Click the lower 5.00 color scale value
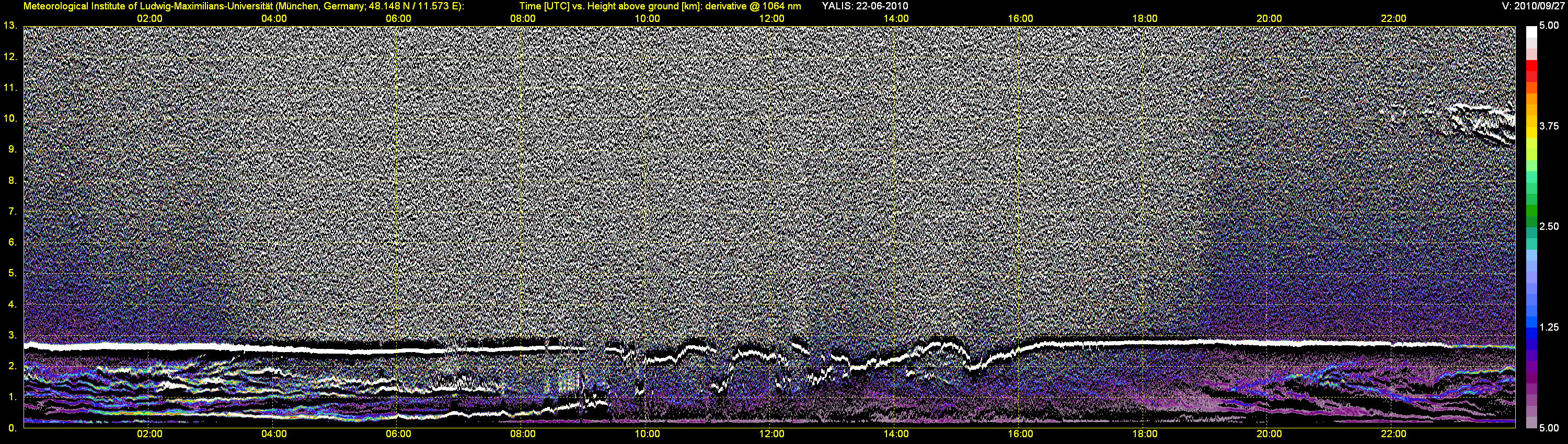The width and height of the screenshot is (1568, 444). pos(1549,428)
